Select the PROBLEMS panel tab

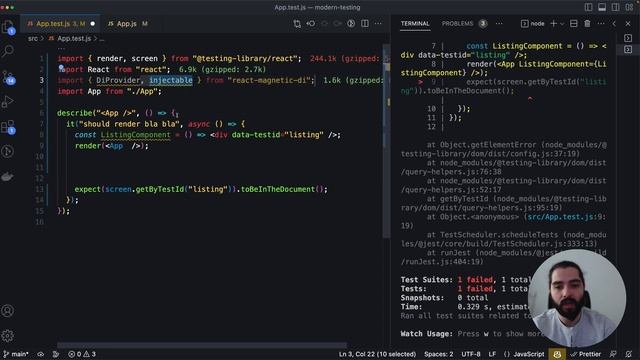(458, 24)
